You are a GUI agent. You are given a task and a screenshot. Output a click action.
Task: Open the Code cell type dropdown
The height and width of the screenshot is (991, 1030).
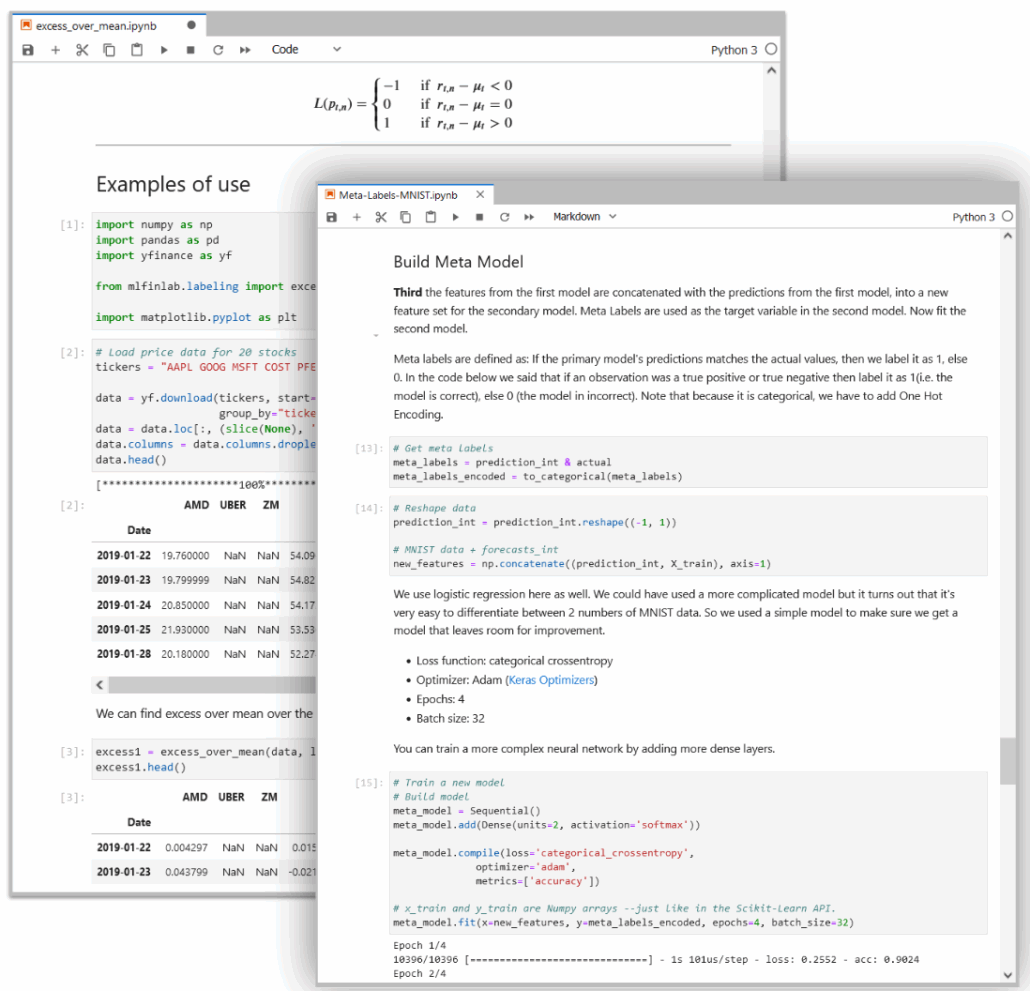[305, 49]
